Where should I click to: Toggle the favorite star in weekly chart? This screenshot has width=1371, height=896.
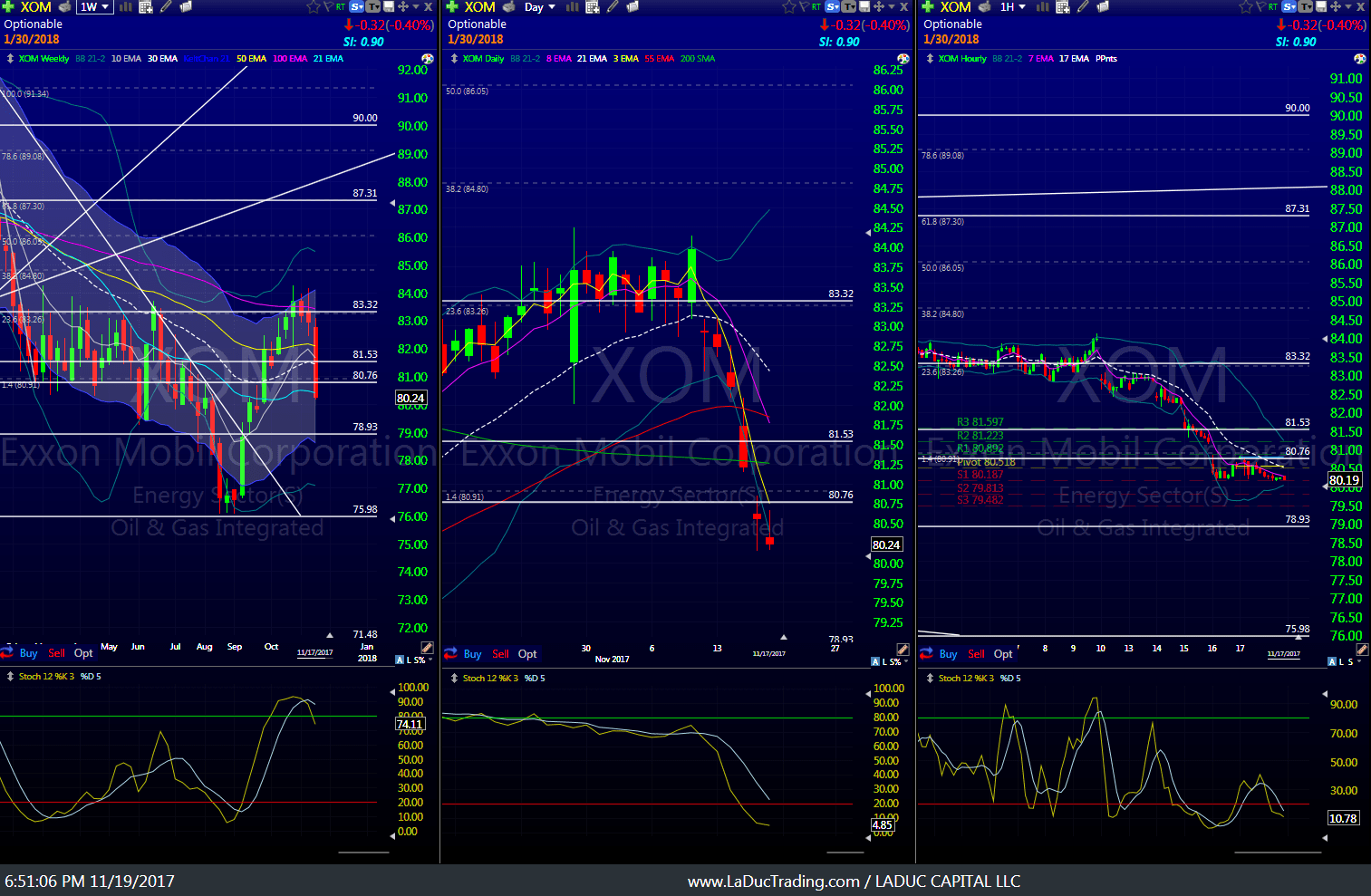[x=314, y=6]
